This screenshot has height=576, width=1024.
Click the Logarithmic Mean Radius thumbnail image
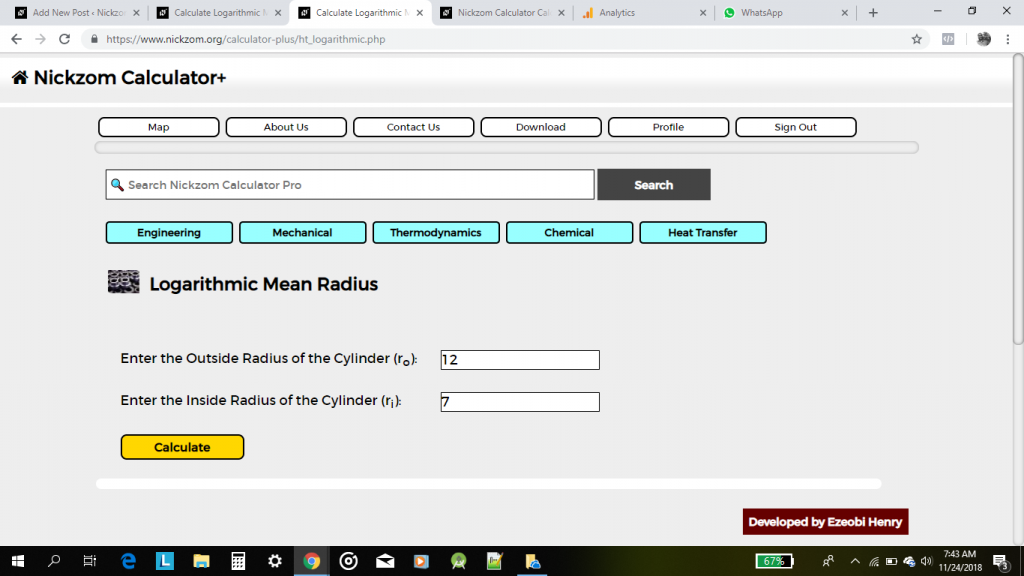(123, 281)
